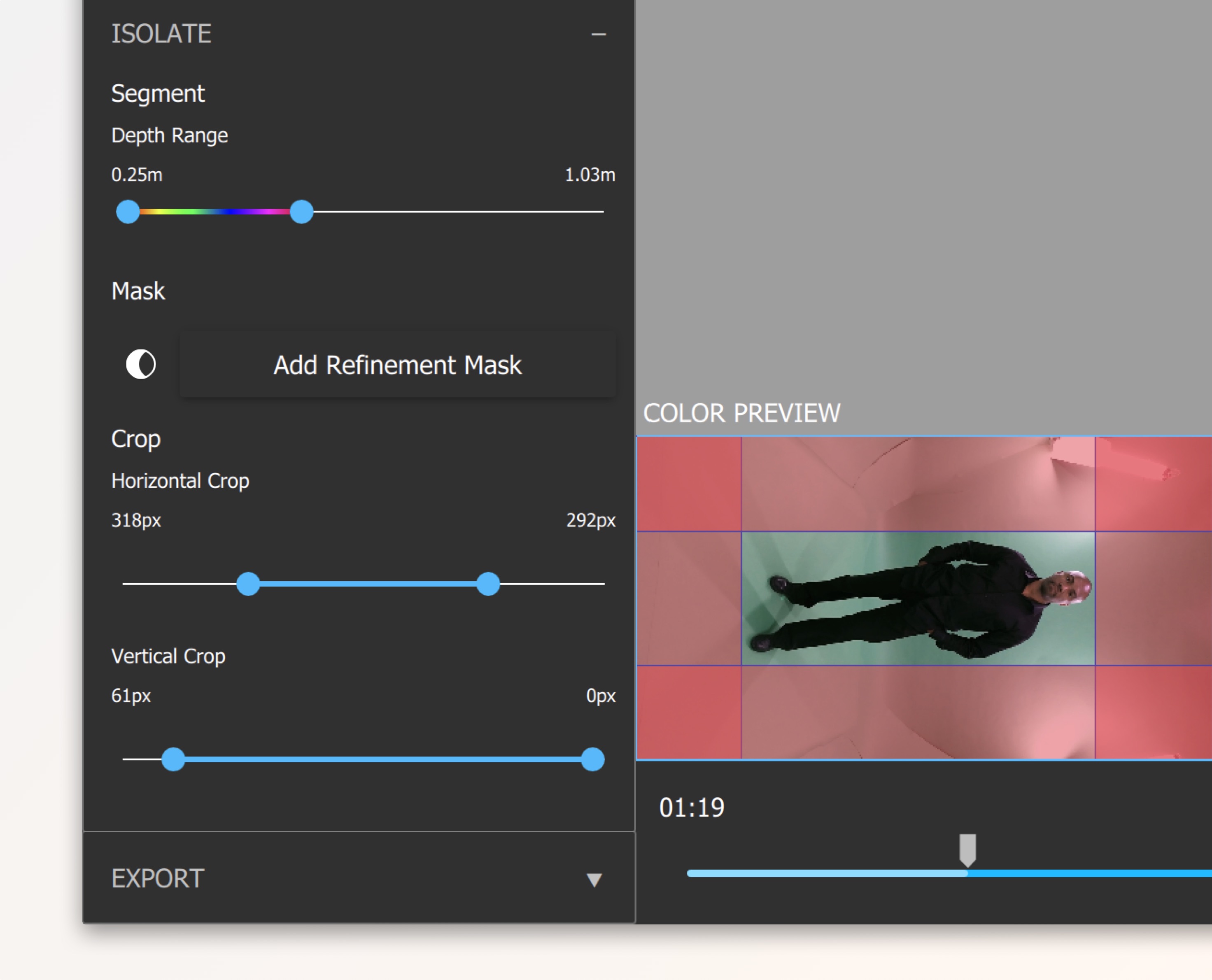Click the 01:19 timecode display
The image size is (1212, 980).
692,808
